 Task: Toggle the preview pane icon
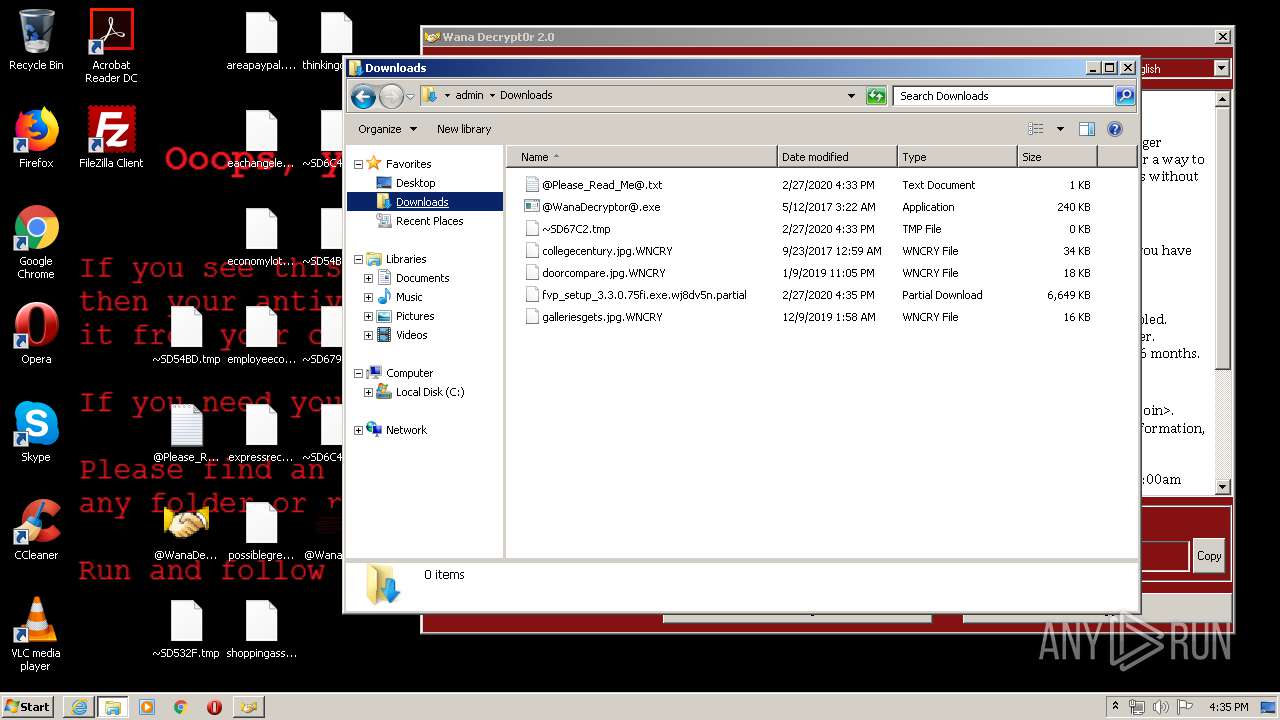[x=1087, y=129]
